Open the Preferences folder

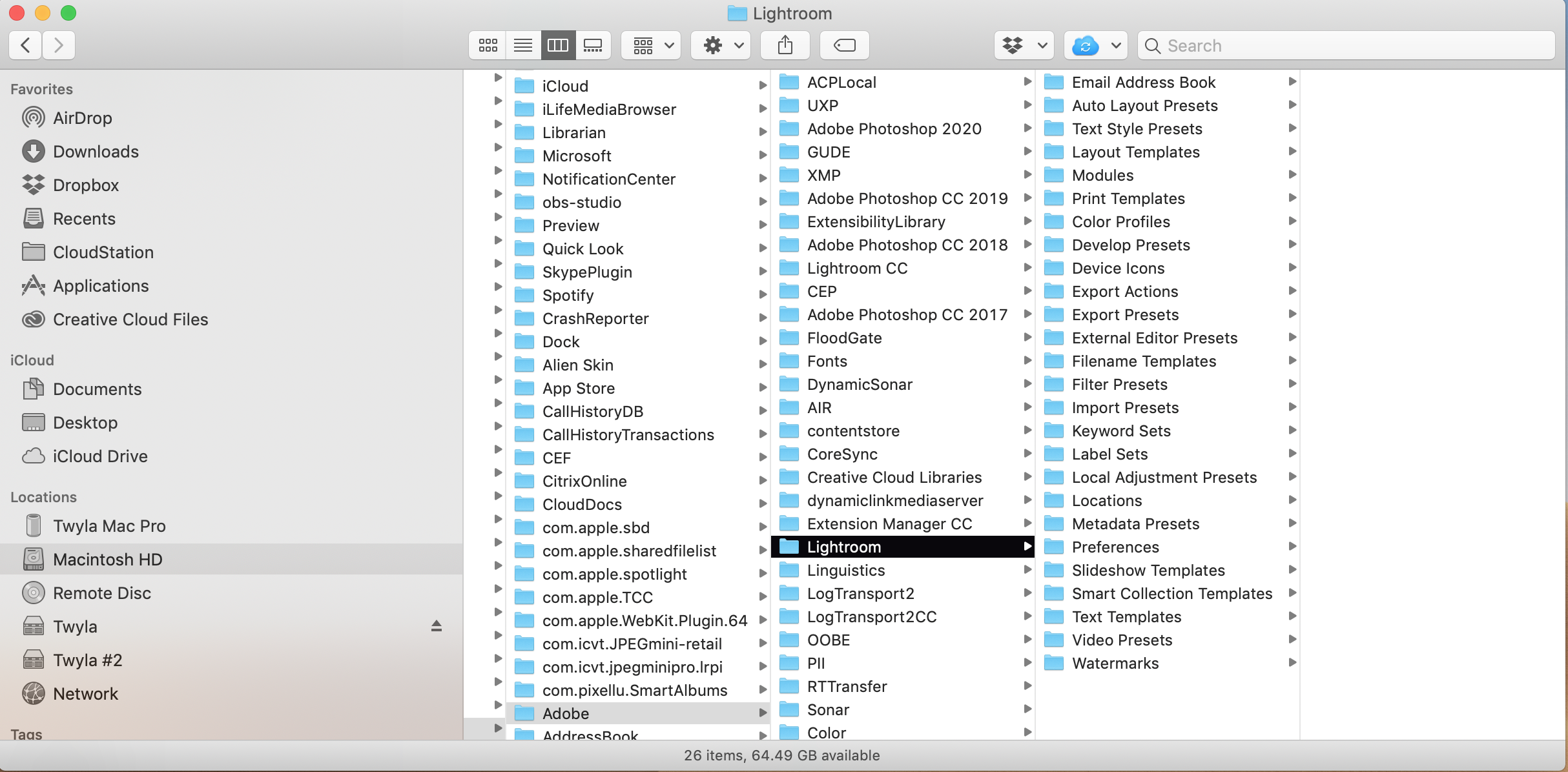(1168, 547)
